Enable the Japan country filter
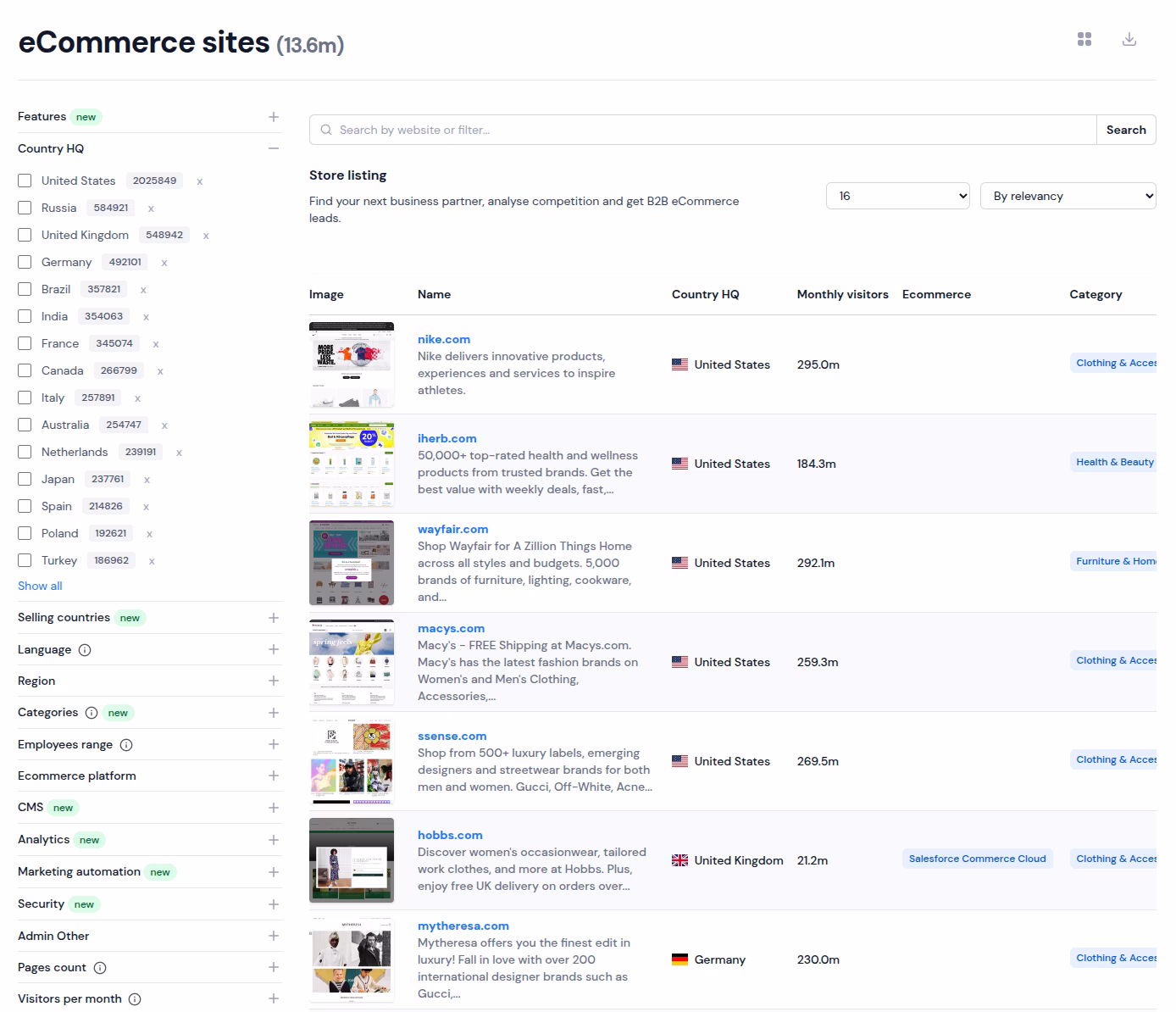 25,479
